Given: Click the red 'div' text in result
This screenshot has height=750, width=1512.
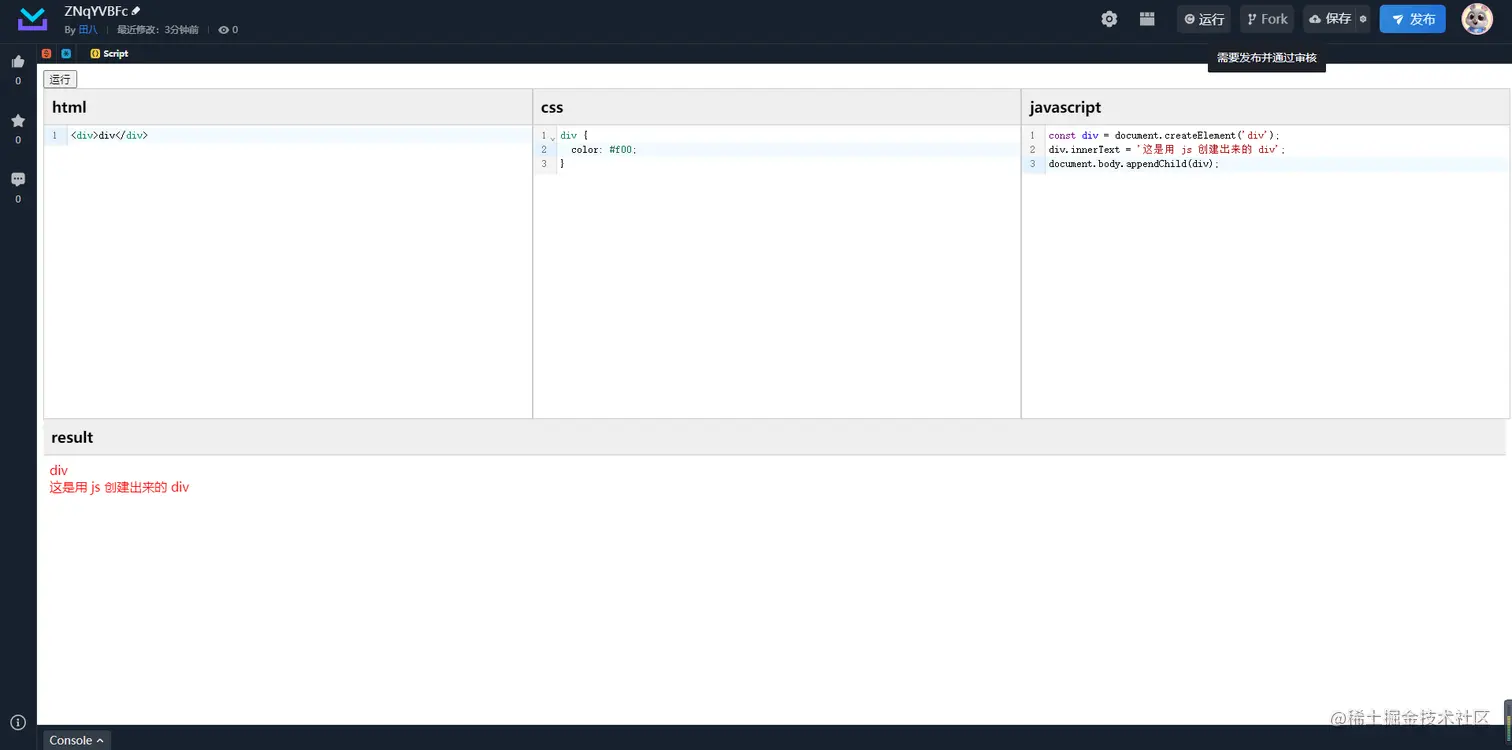Looking at the screenshot, I should coord(59,470).
